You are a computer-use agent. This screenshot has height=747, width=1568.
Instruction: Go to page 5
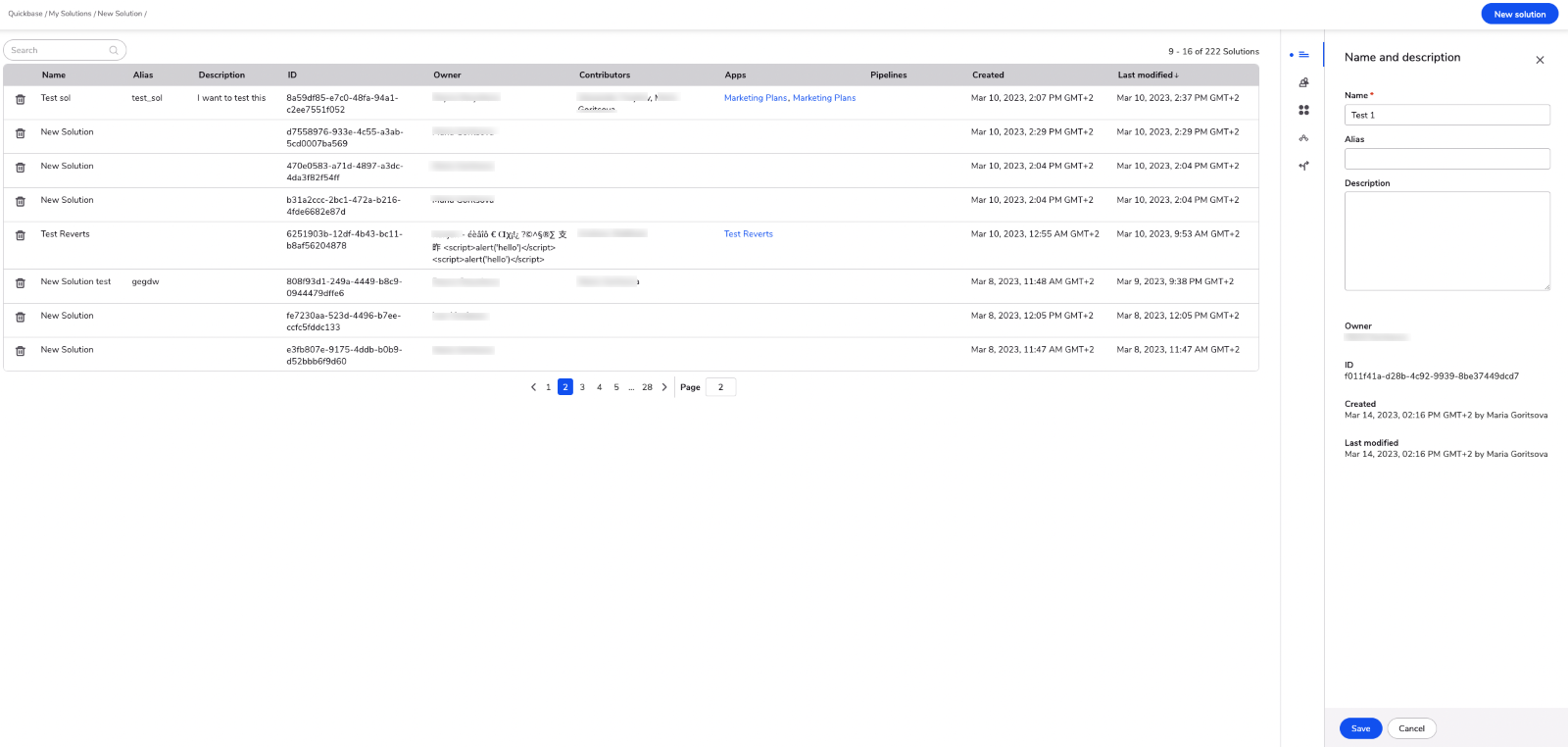[616, 387]
